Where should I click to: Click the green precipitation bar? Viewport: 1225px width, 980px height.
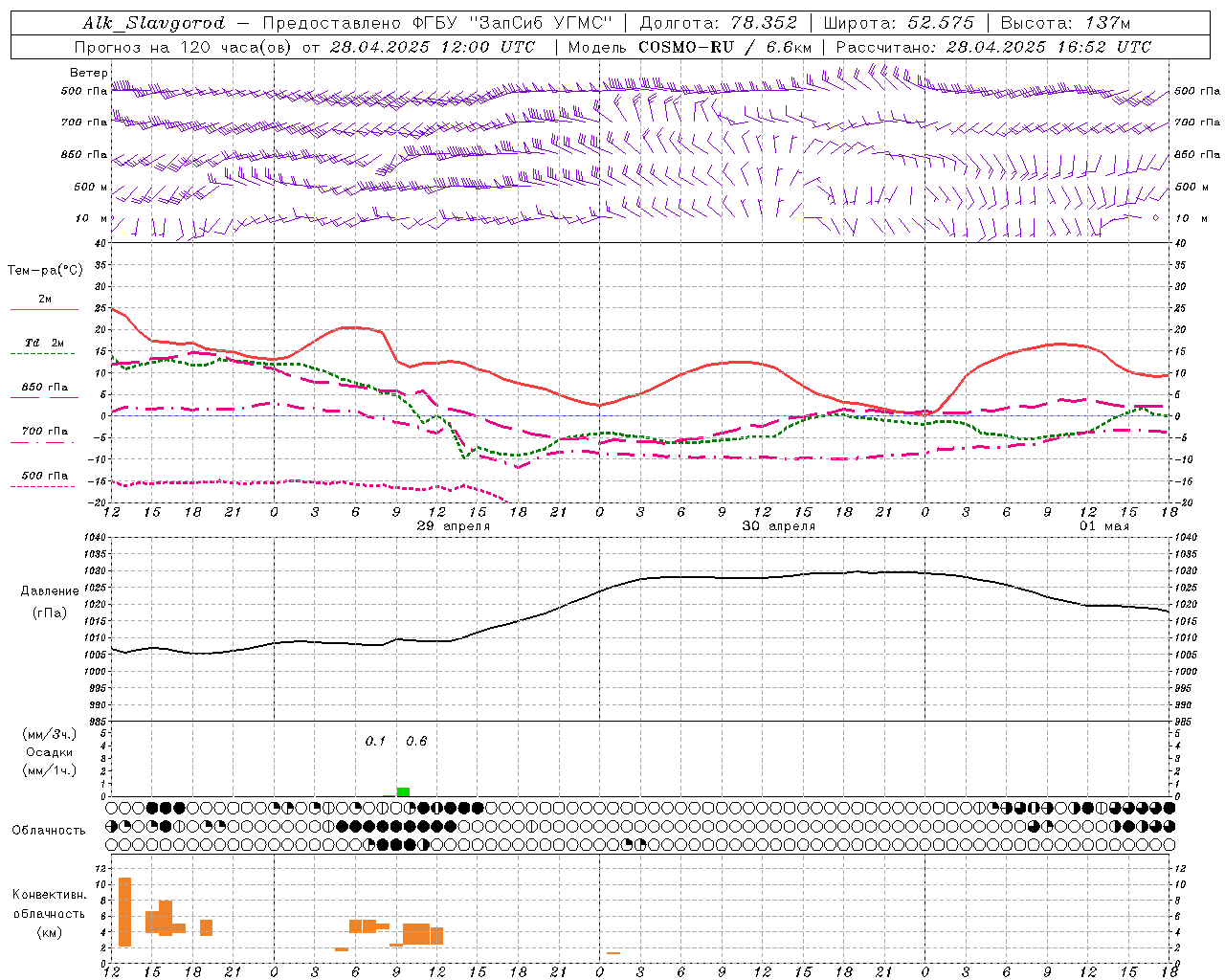pos(403,791)
